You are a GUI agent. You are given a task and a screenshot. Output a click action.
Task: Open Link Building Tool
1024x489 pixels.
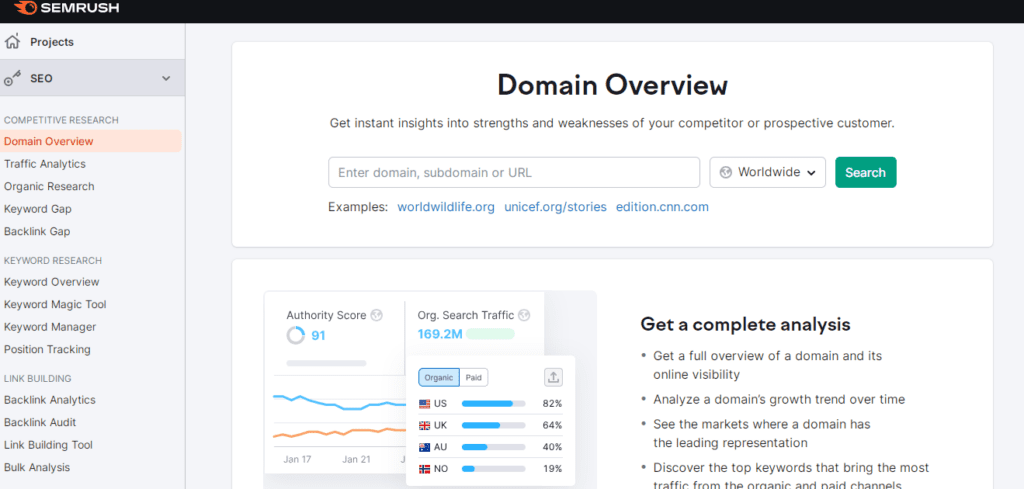click(48, 445)
